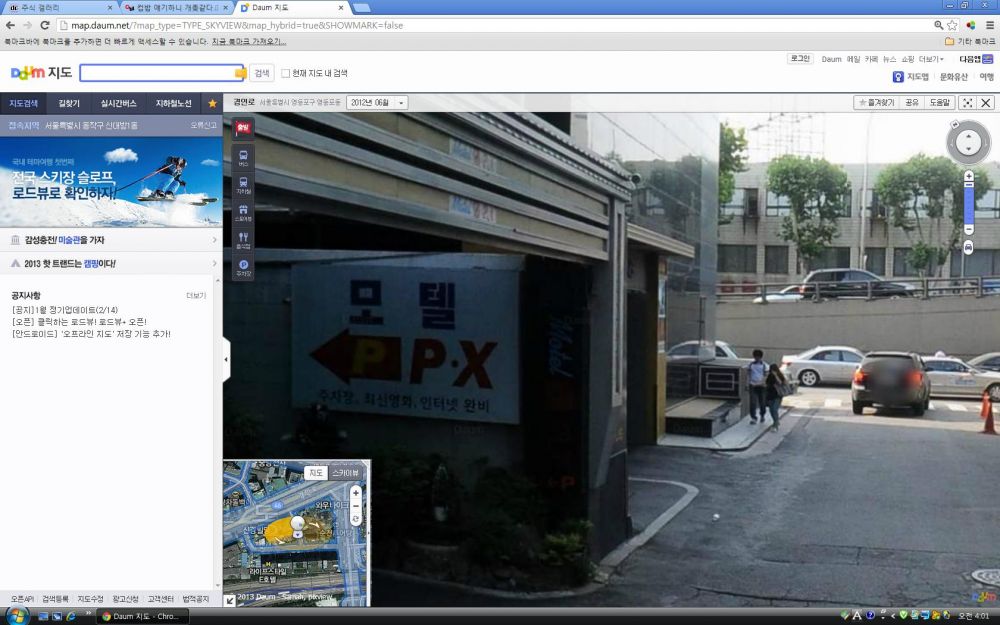Reload the page in Chrome
1000x625 pixels.
click(45, 26)
